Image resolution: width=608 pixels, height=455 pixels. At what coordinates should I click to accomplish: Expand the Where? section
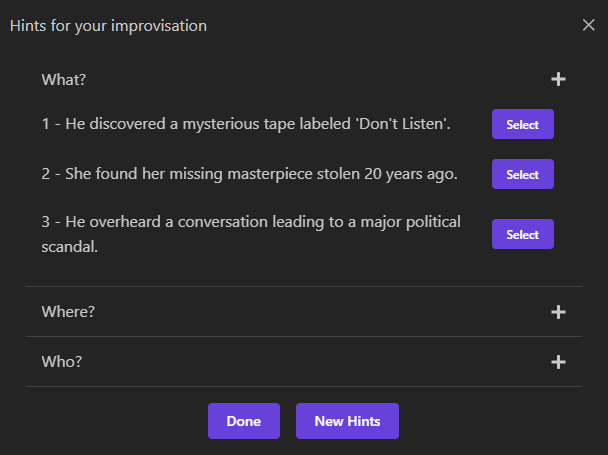304,312
